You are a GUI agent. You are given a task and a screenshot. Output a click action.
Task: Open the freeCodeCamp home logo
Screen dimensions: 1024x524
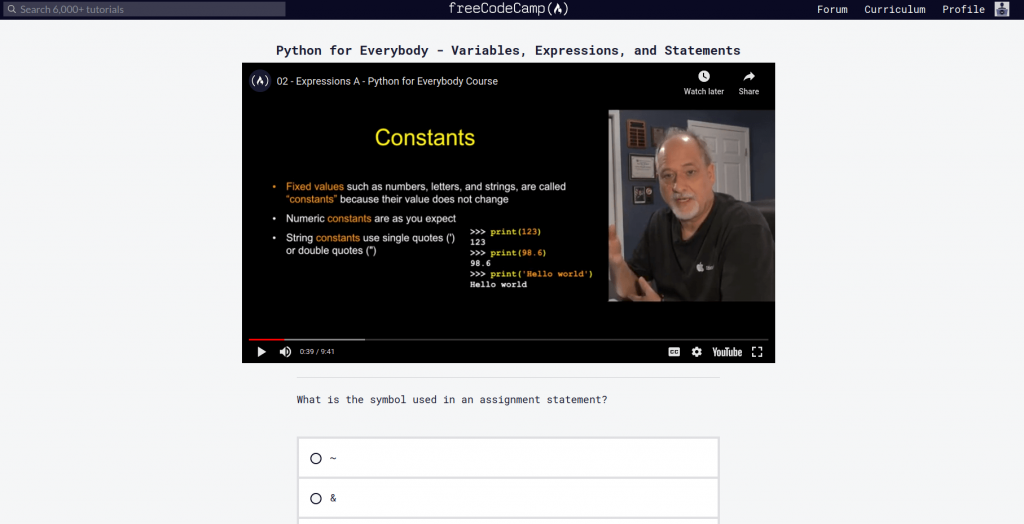click(508, 8)
